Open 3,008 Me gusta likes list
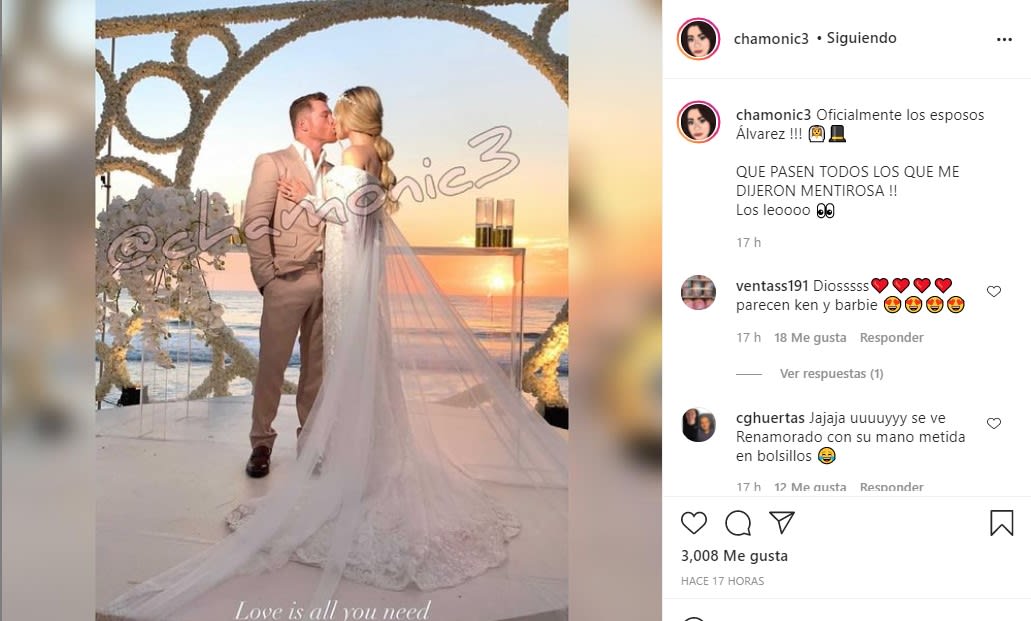 (734, 556)
